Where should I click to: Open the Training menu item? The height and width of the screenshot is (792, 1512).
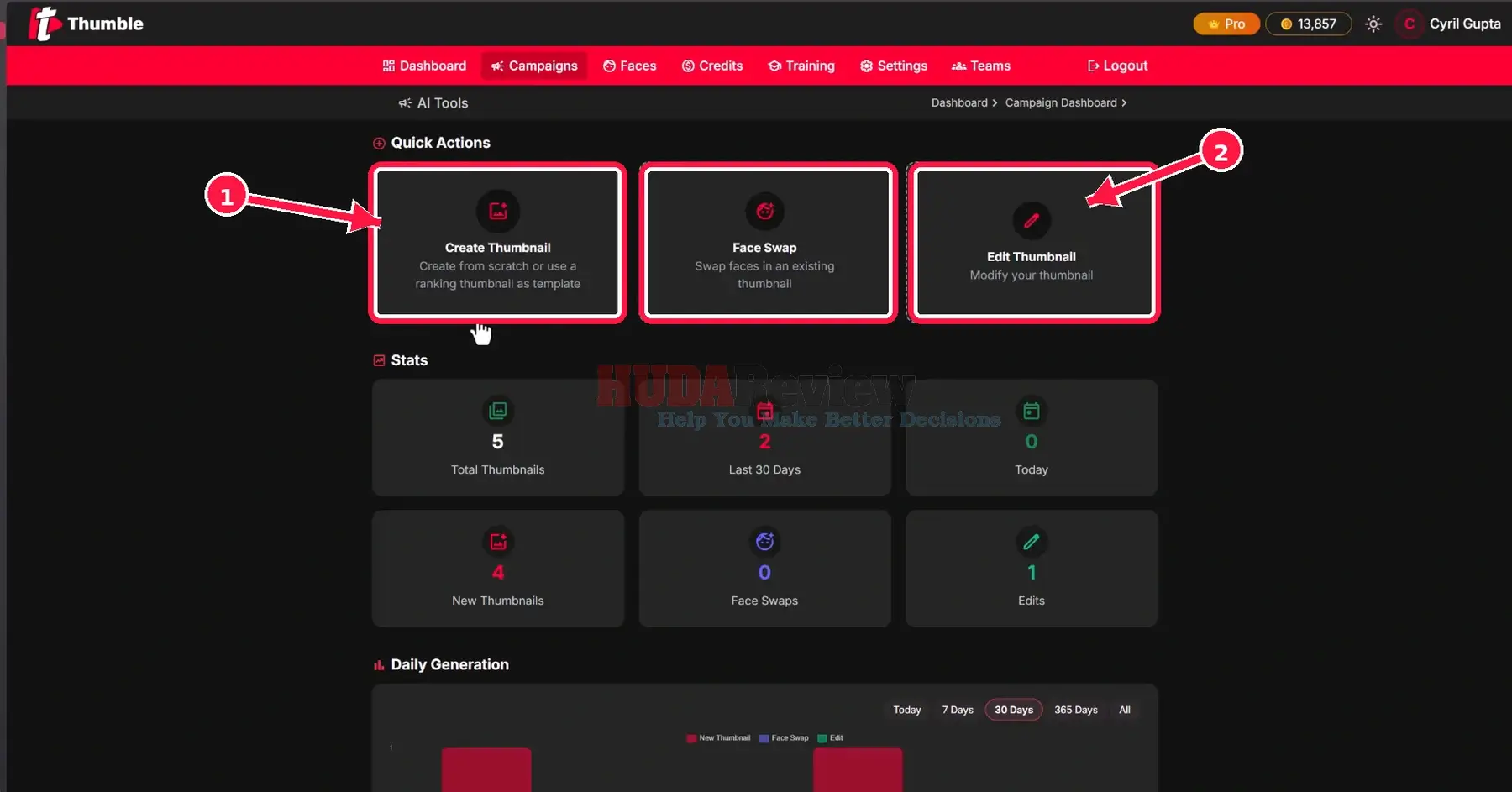[x=801, y=66]
